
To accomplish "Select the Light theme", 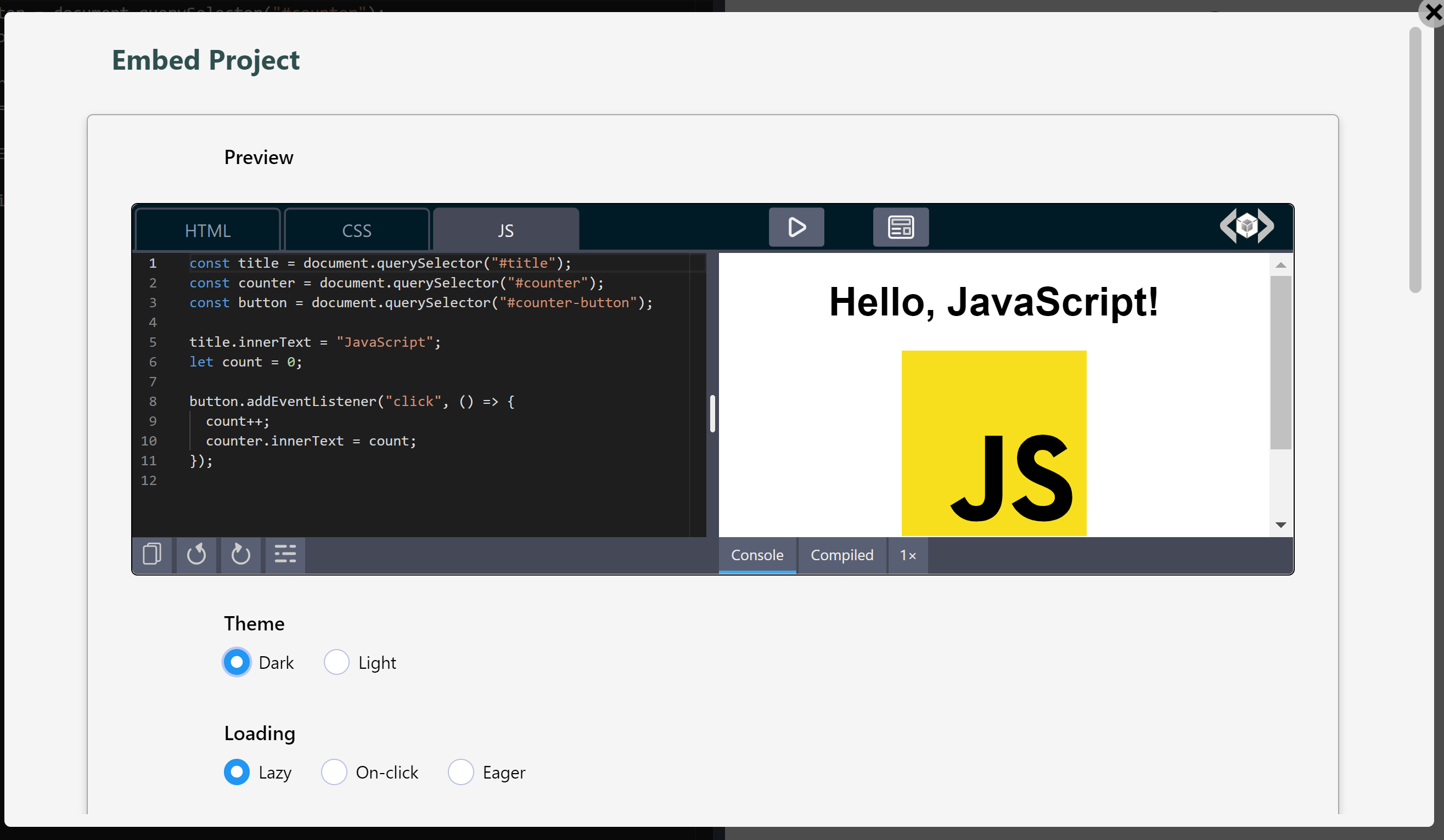I will coord(337,662).
